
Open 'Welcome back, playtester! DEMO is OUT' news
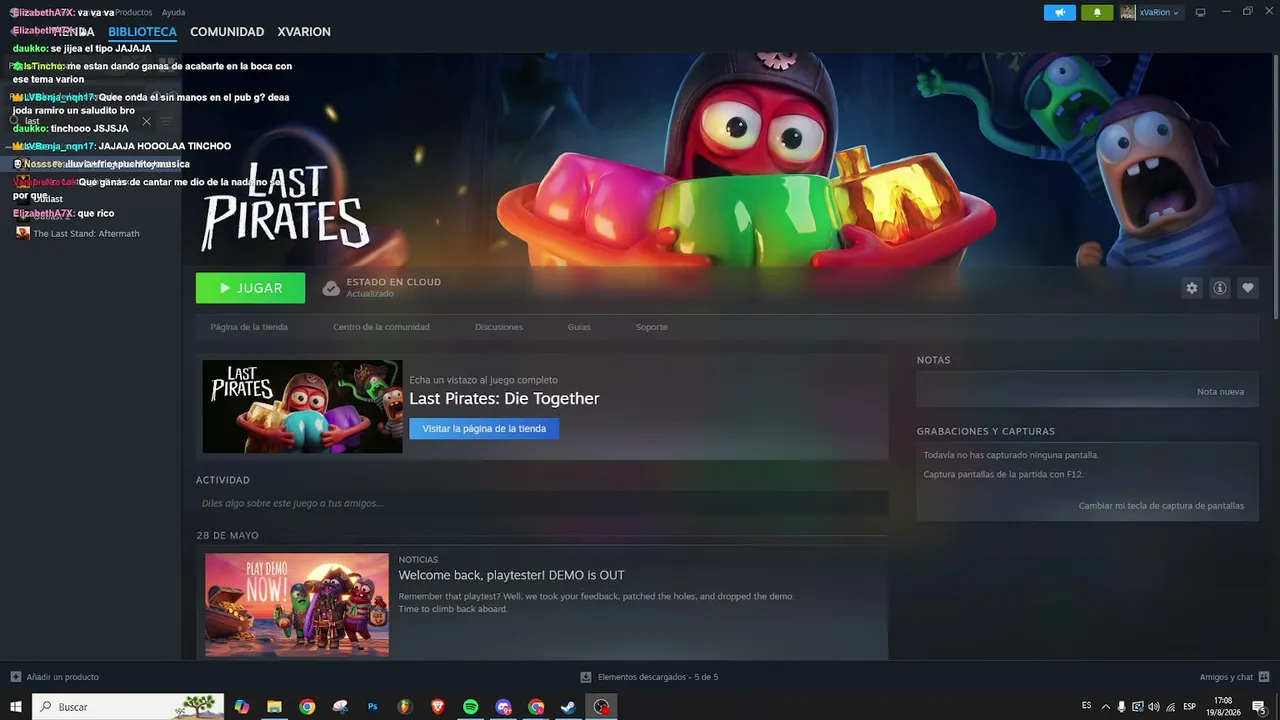[x=511, y=575]
